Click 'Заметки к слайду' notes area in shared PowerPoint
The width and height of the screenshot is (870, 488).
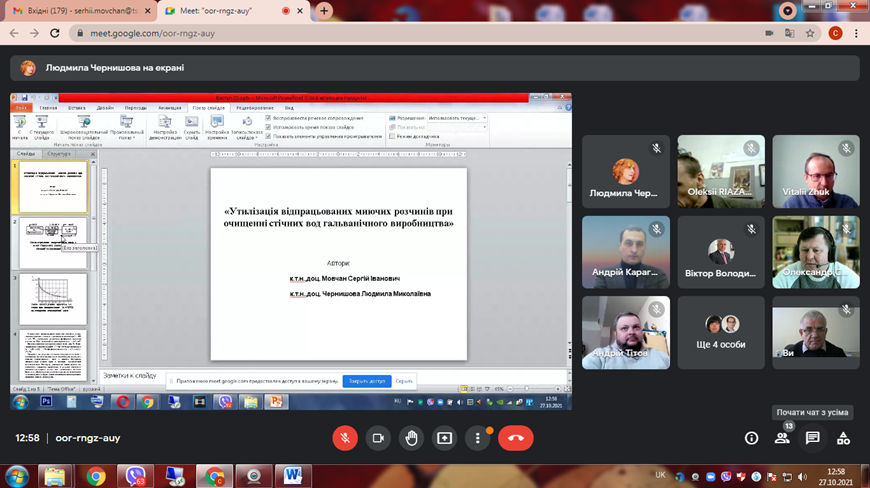point(333,375)
